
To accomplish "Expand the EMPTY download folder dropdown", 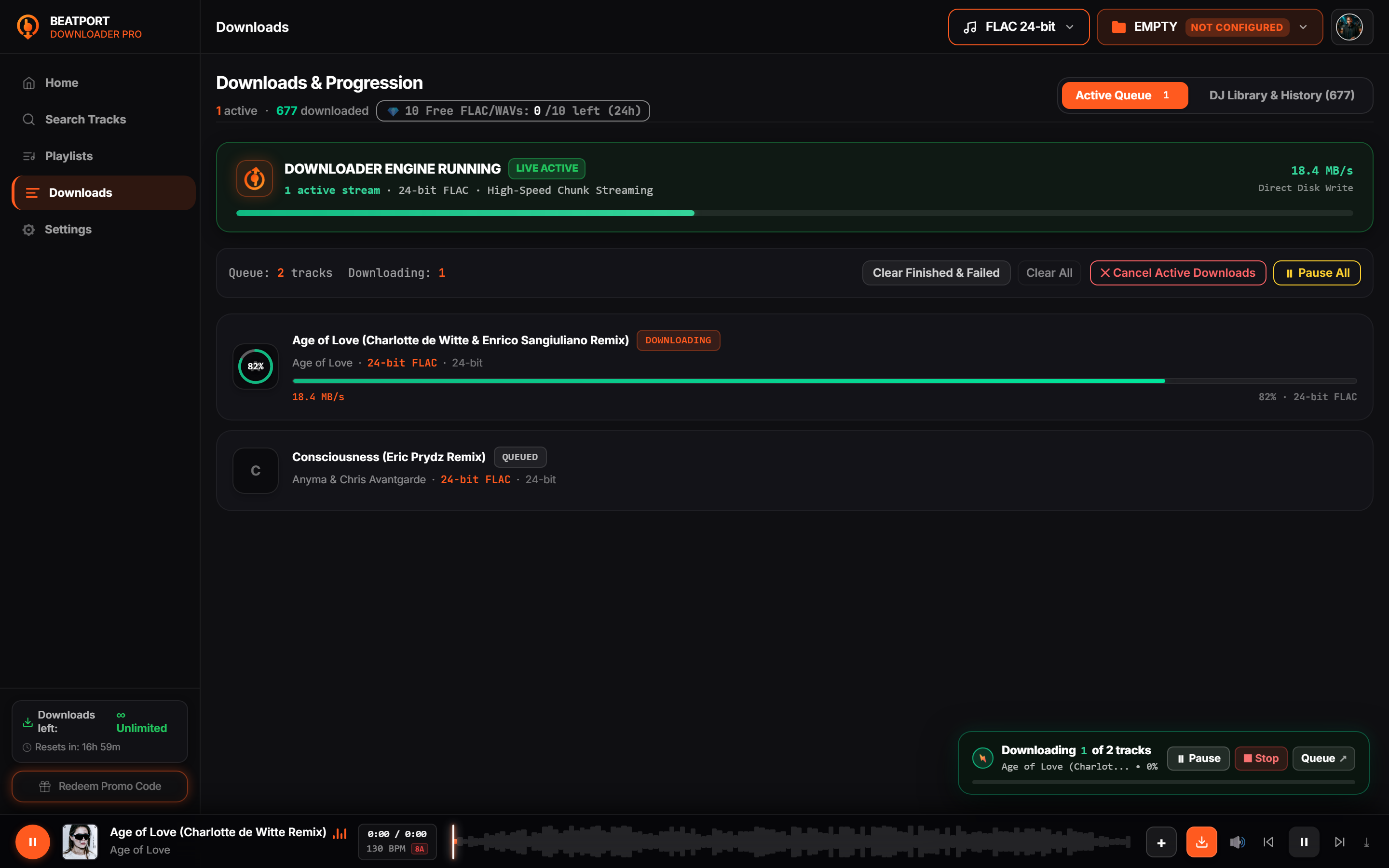I will pos(1210,27).
